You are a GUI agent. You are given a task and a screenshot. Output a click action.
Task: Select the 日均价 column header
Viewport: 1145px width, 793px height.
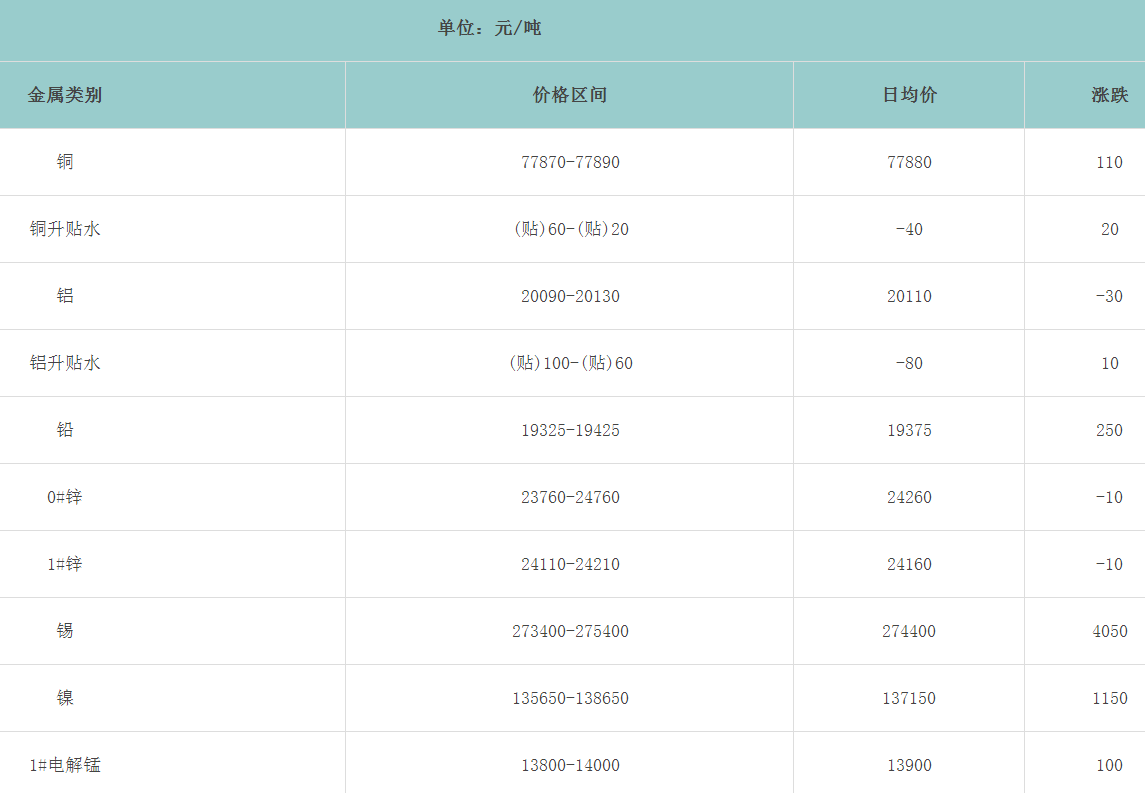909,95
